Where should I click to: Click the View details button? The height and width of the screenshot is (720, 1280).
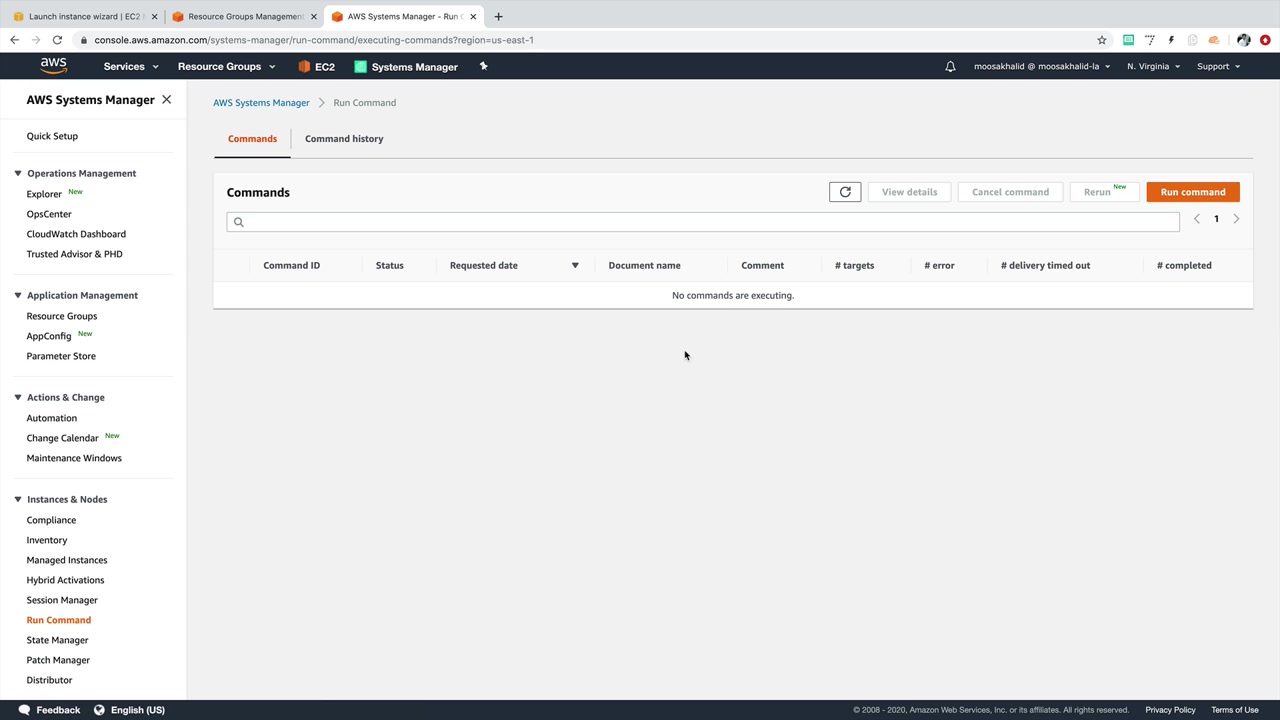click(909, 192)
